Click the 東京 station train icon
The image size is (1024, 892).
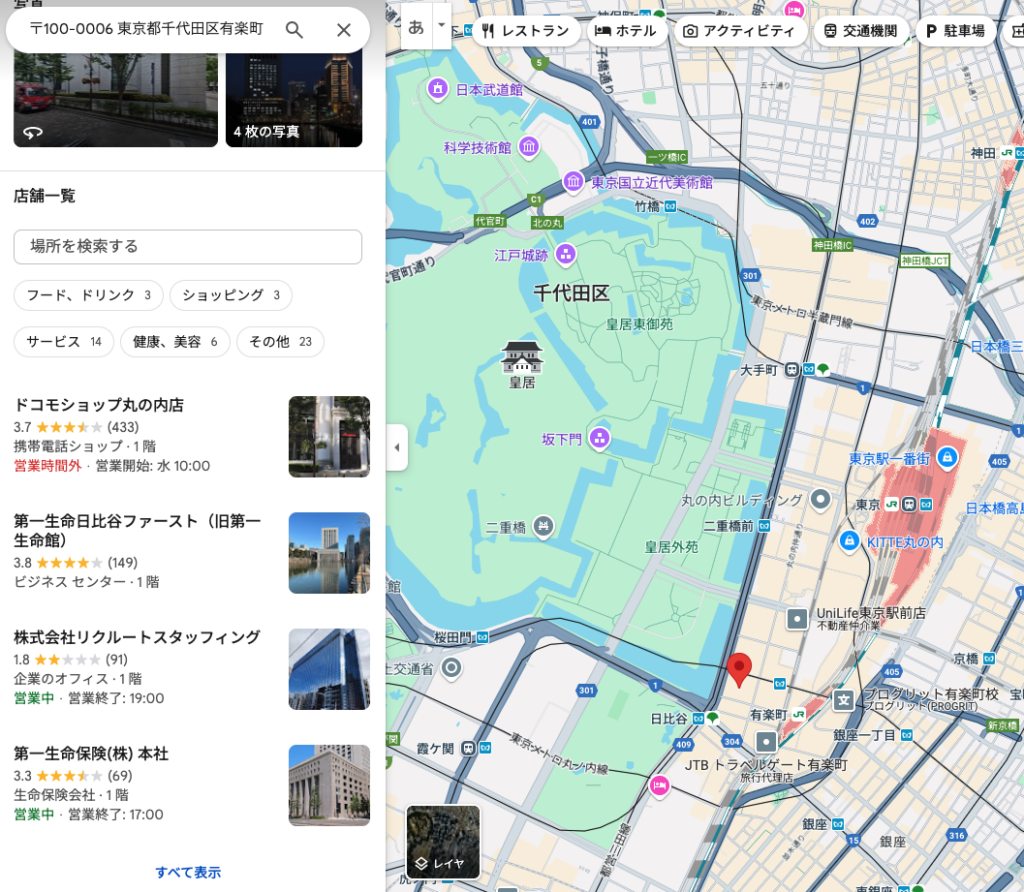tap(909, 504)
